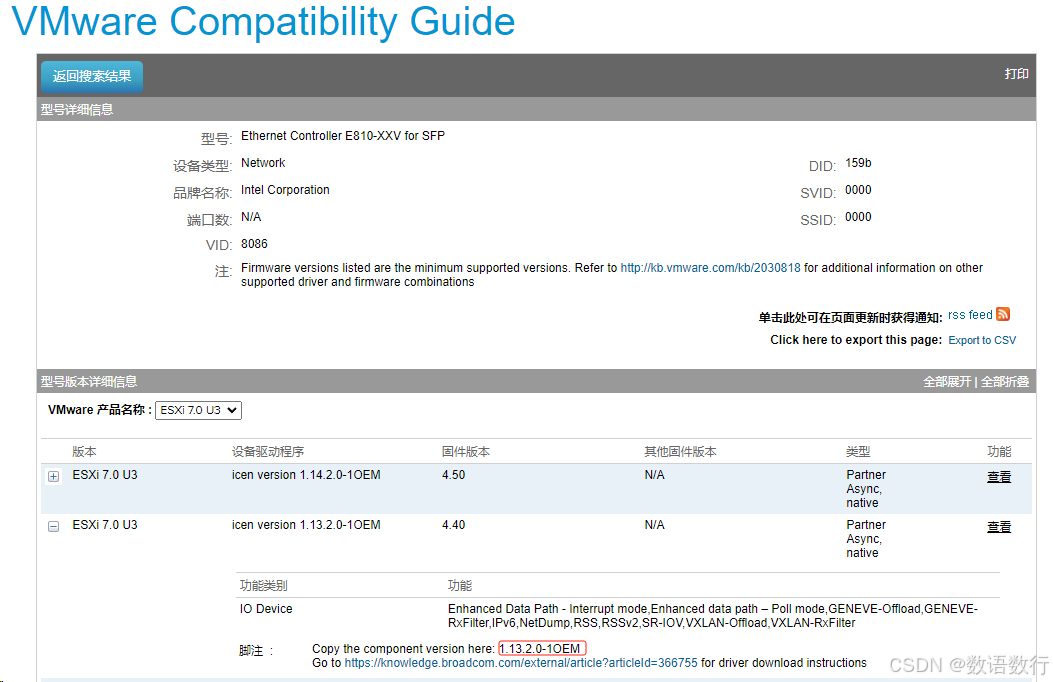Viewport: 1053px width, 682px height.
Task: Open the knowledge.broadcom.com article link
Action: point(521,663)
